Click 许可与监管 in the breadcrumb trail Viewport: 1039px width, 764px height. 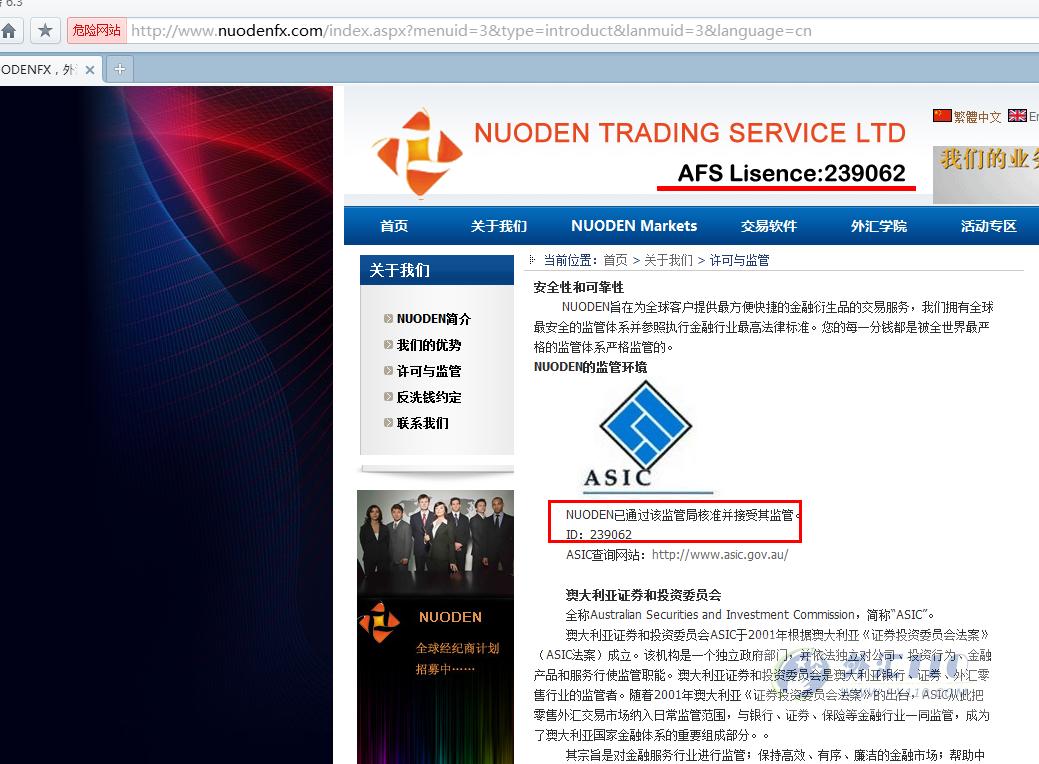[x=739, y=260]
